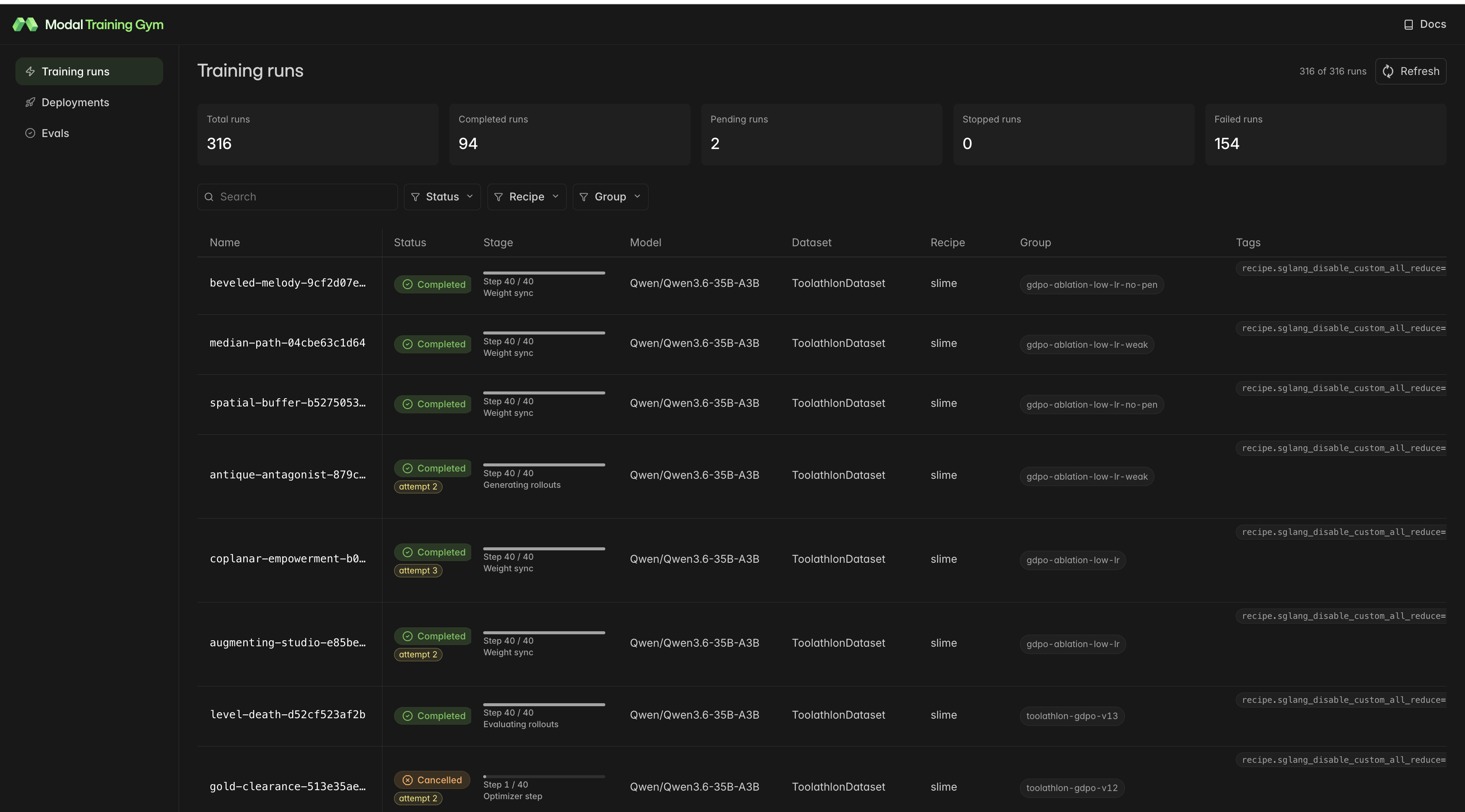This screenshot has width=1465, height=812.
Task: Click Completed check icon for antique-antagonist row
Action: point(407,469)
